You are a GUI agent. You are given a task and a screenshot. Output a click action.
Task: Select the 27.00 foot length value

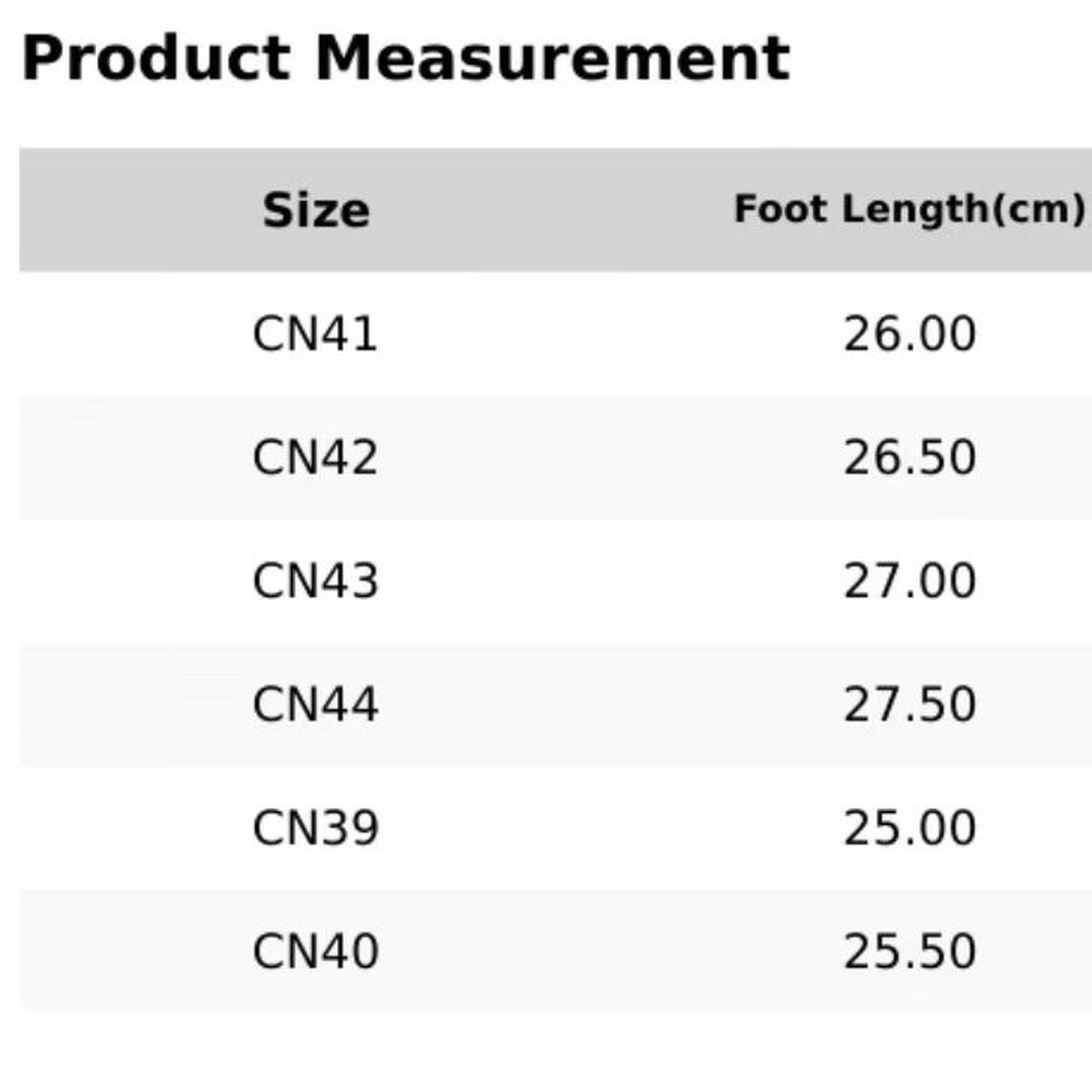(909, 581)
